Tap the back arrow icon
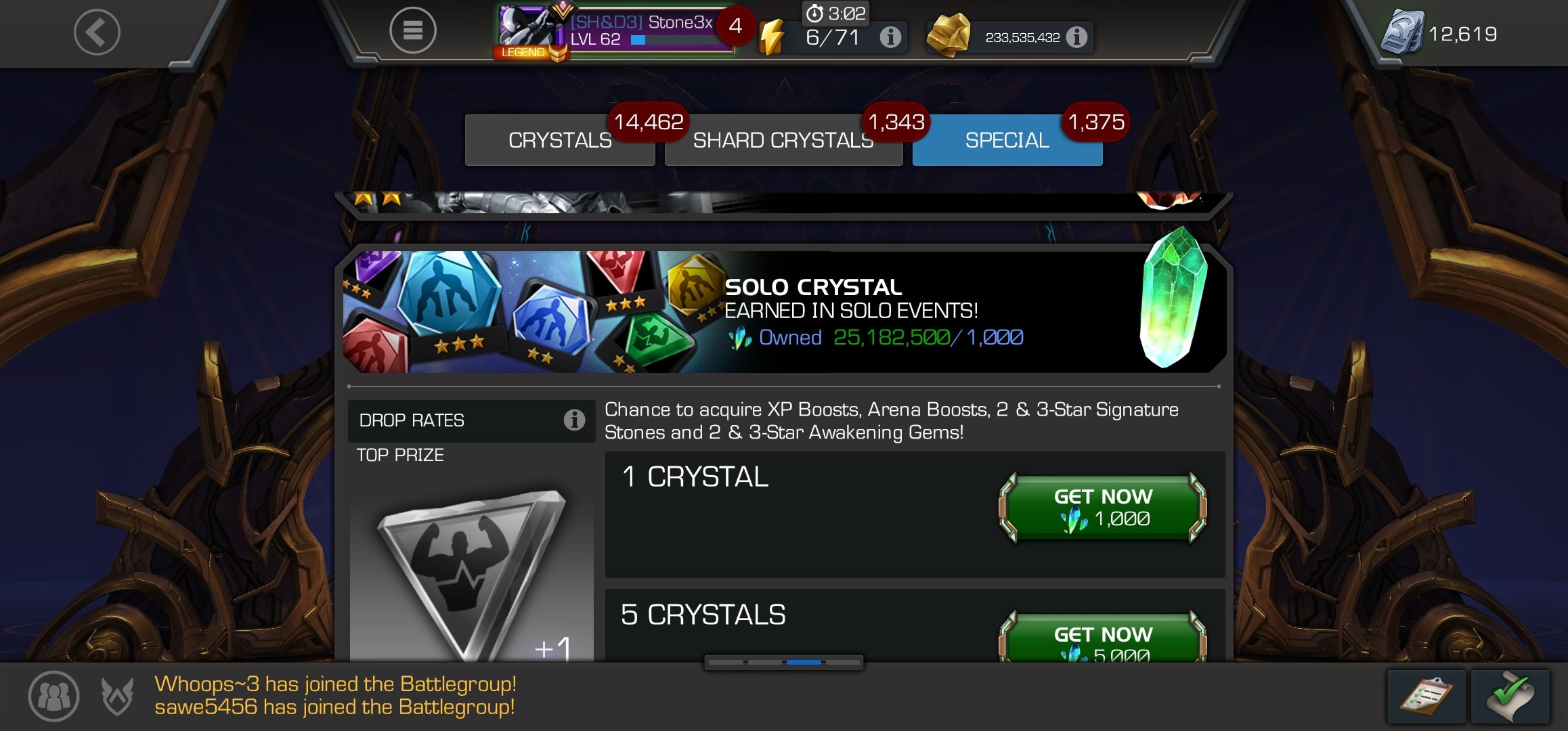The height and width of the screenshot is (731, 1568). 97,32
